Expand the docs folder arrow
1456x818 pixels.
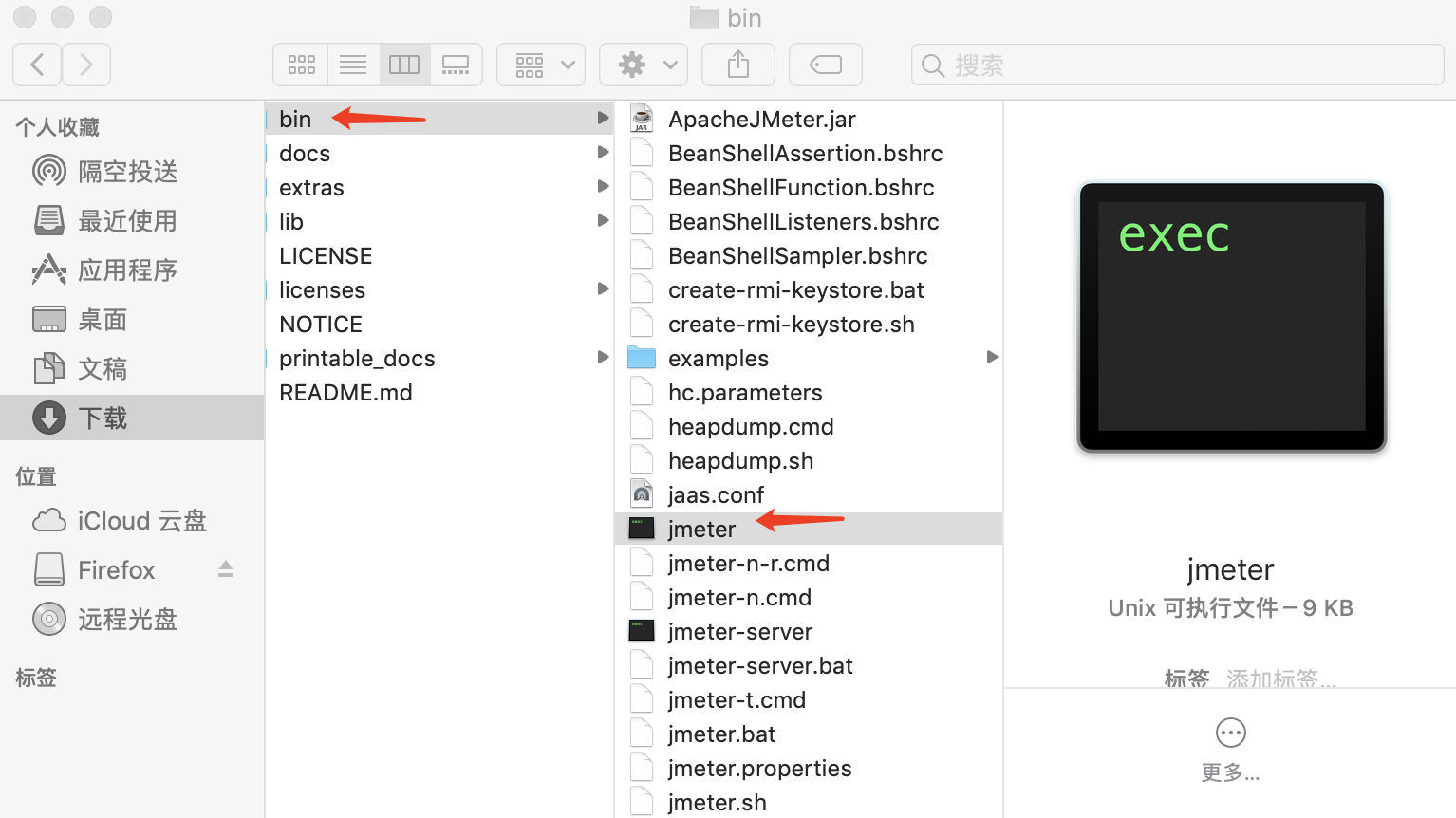click(x=603, y=153)
